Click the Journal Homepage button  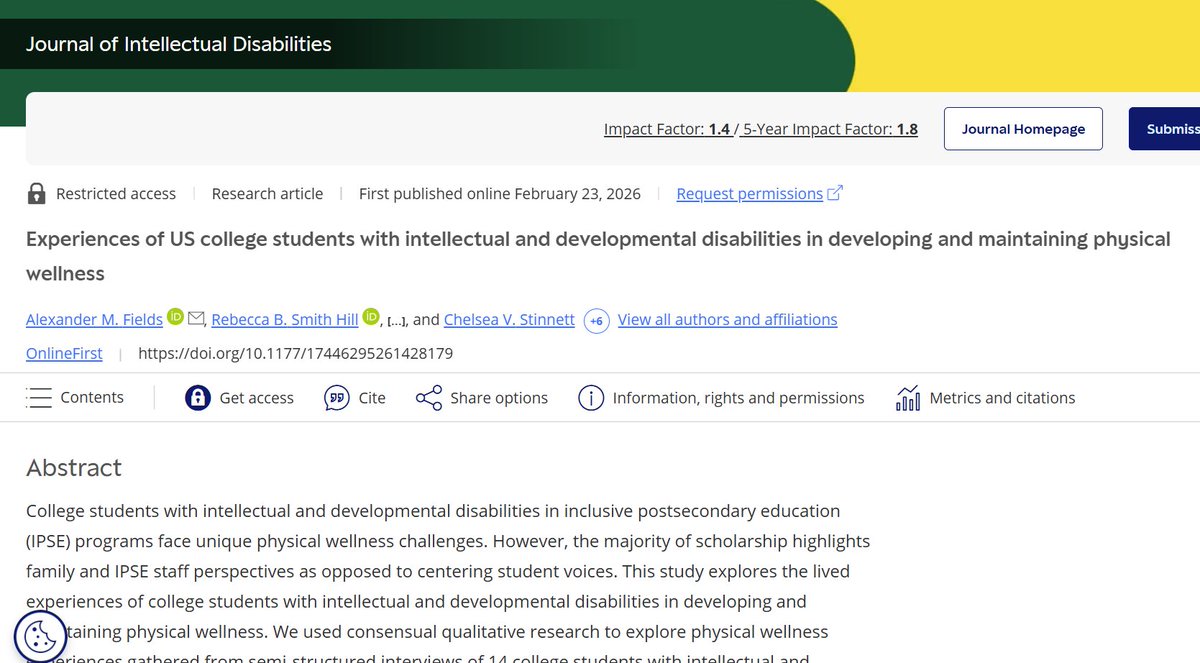(x=1023, y=129)
